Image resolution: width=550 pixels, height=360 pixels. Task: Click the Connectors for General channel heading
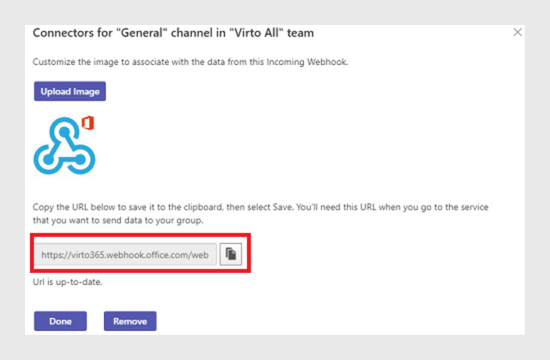pyautogui.click(x=173, y=33)
